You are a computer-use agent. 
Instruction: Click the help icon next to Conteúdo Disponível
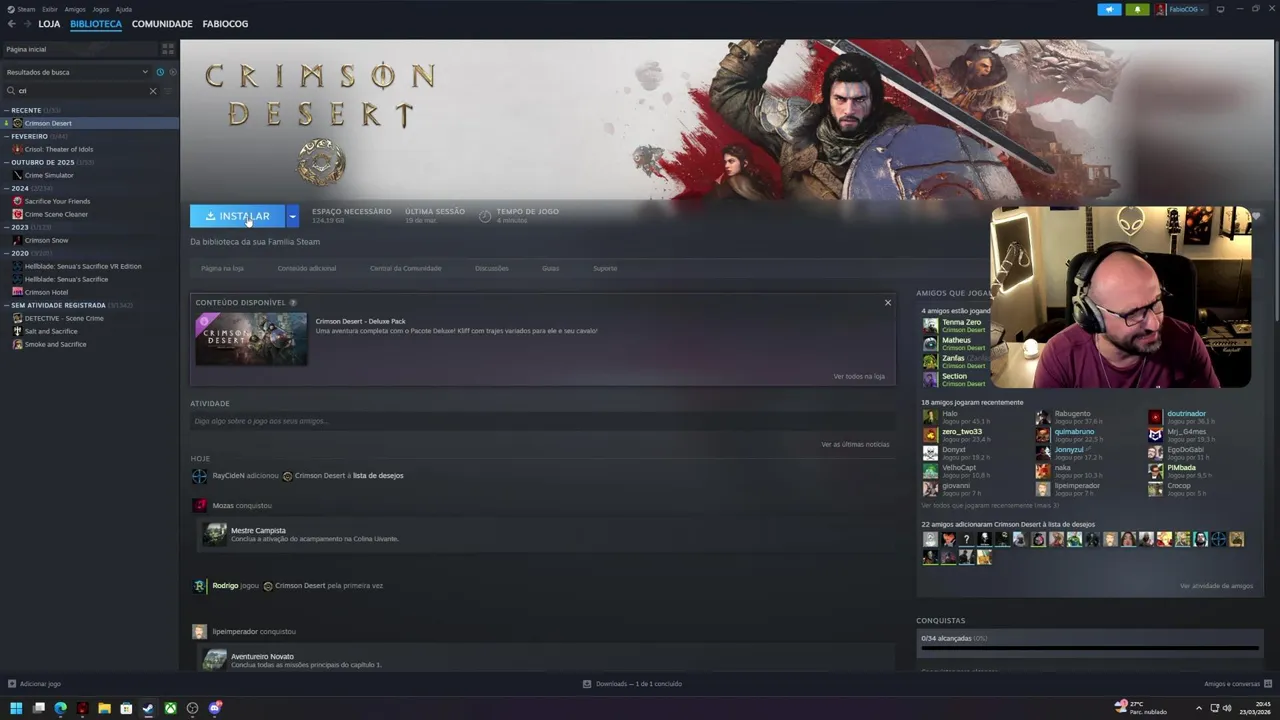click(293, 302)
